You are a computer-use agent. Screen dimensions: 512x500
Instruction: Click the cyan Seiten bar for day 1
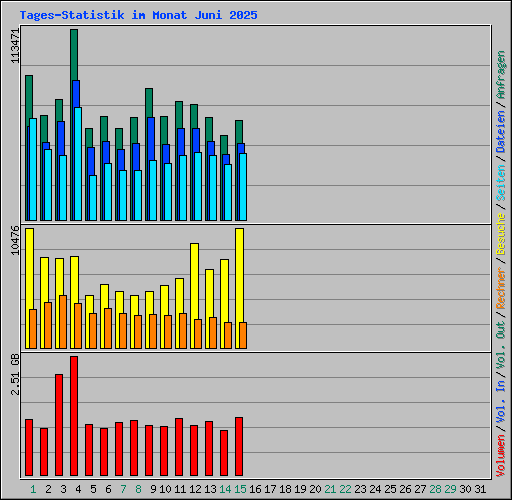pos(33,169)
